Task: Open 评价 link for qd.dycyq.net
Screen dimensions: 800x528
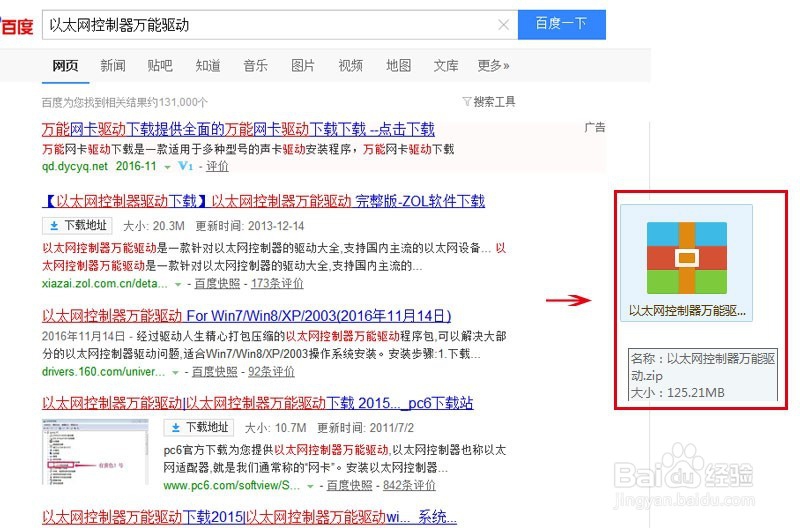Action: click(217, 166)
